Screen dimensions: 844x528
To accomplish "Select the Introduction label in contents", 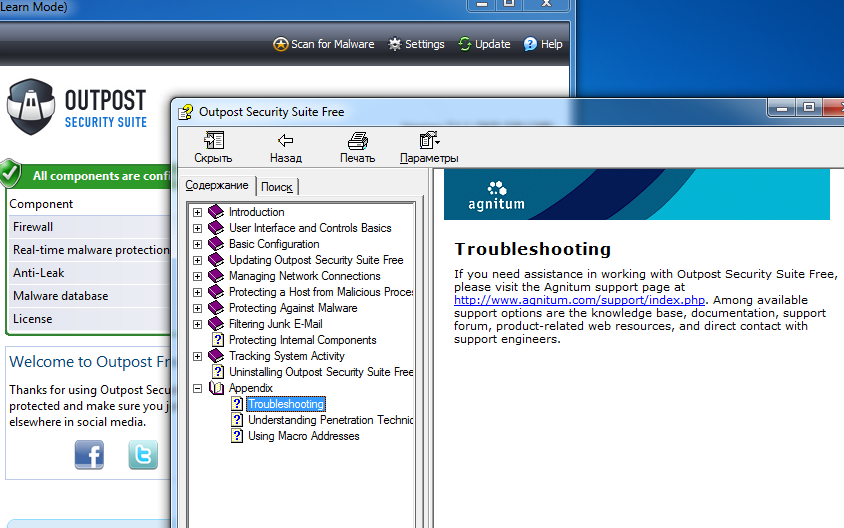I will (x=256, y=212).
